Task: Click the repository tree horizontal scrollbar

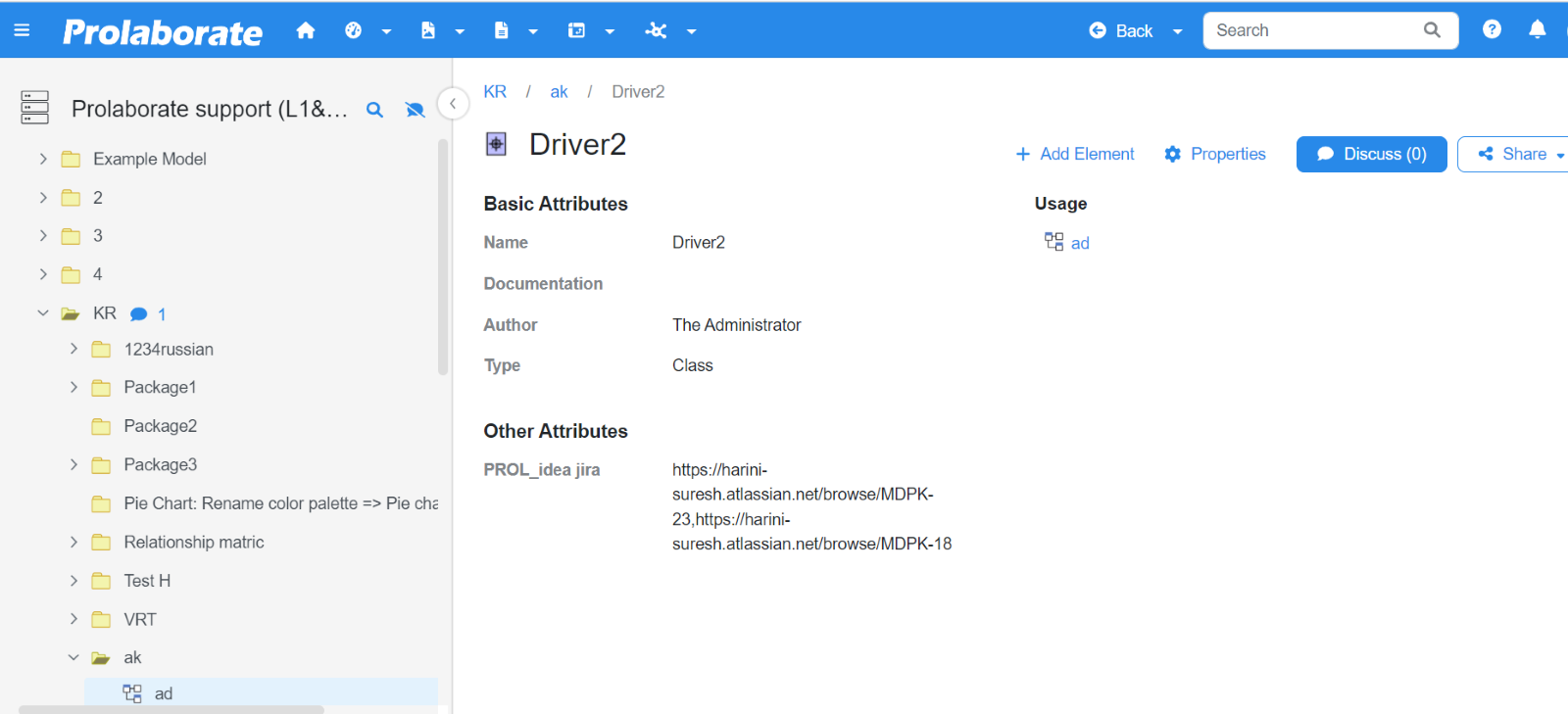Action: click(x=171, y=709)
